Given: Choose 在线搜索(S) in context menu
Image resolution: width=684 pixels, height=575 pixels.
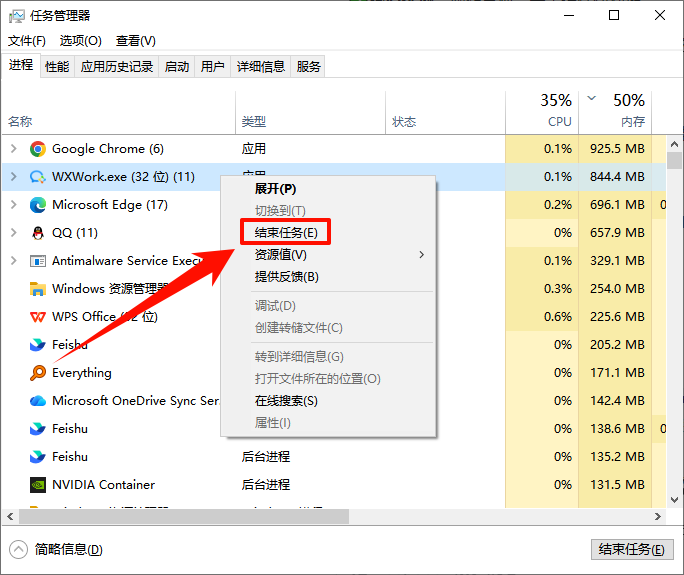Looking at the screenshot, I should 328,401.
